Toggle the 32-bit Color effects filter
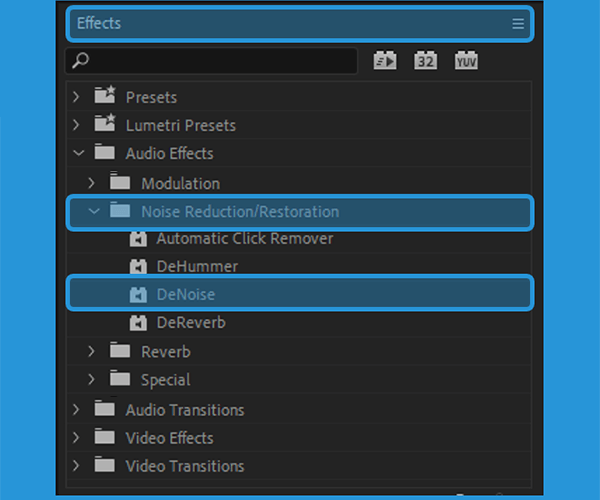This screenshot has height=500, width=600. pyautogui.click(x=426, y=60)
